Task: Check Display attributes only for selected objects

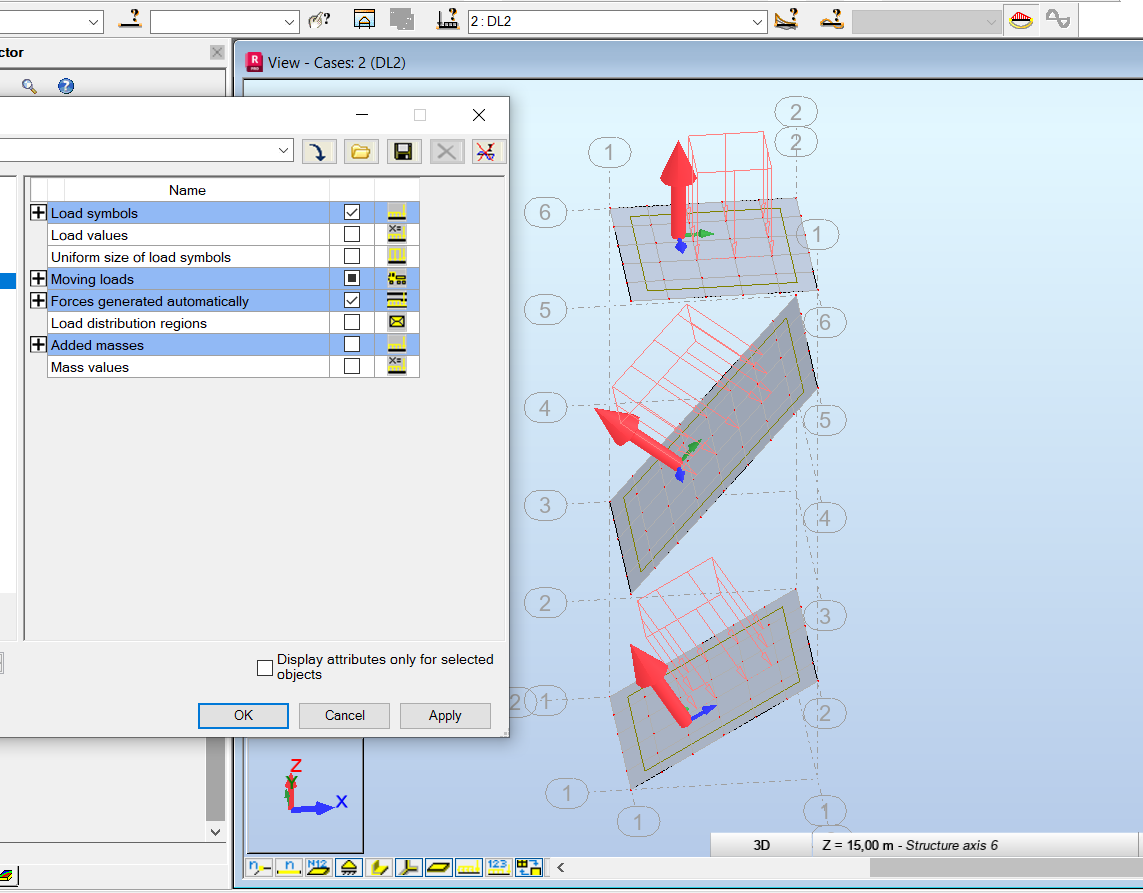Action: coord(265,668)
